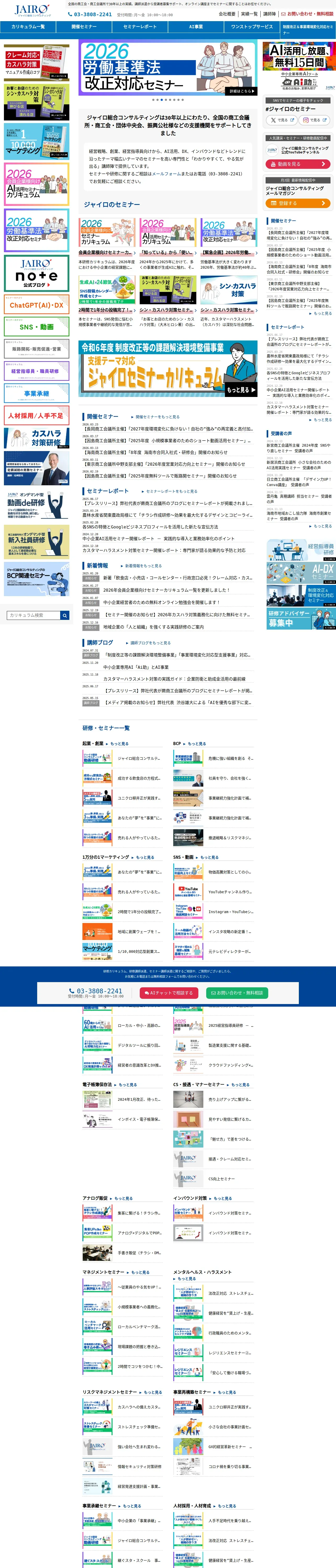Open the 開催セミナー navigation item

coord(84,27)
